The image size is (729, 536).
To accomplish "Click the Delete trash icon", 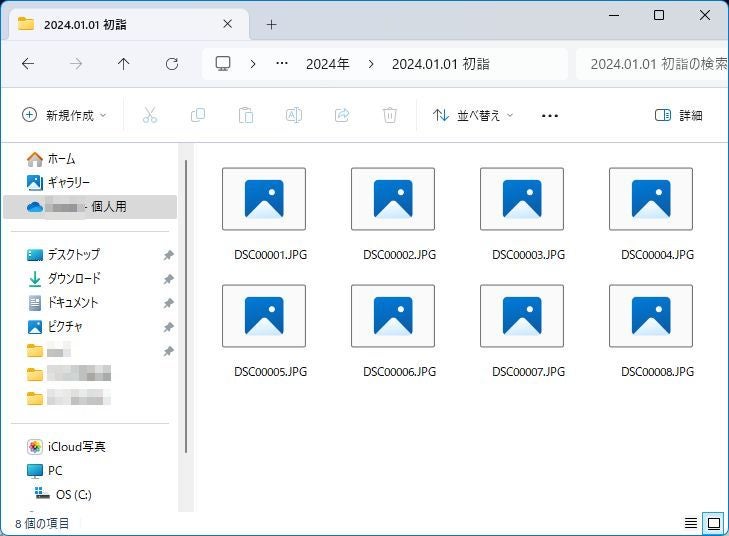I will [390, 115].
